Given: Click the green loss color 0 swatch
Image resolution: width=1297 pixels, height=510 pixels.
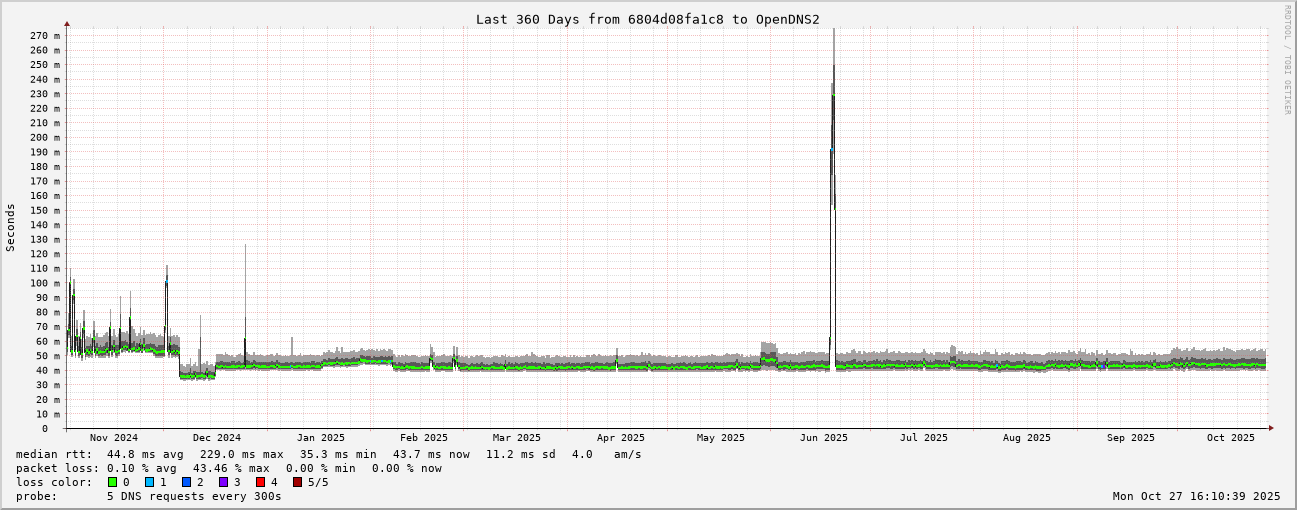Looking at the screenshot, I should (x=112, y=482).
